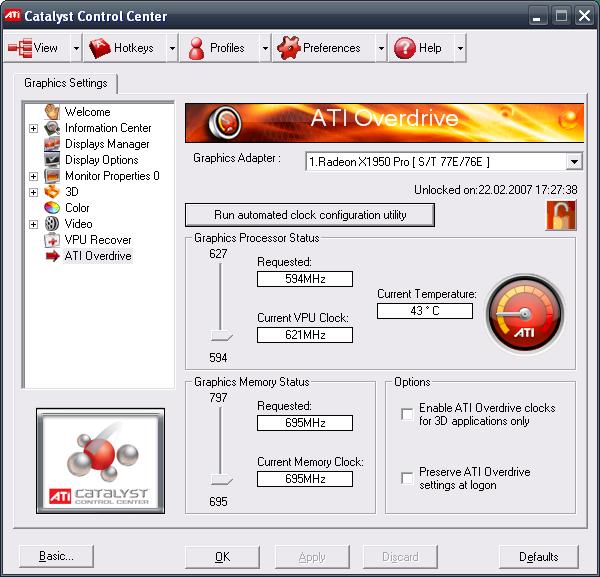
Task: Click the Monitor Properties 0 icon
Action: click(x=52, y=176)
